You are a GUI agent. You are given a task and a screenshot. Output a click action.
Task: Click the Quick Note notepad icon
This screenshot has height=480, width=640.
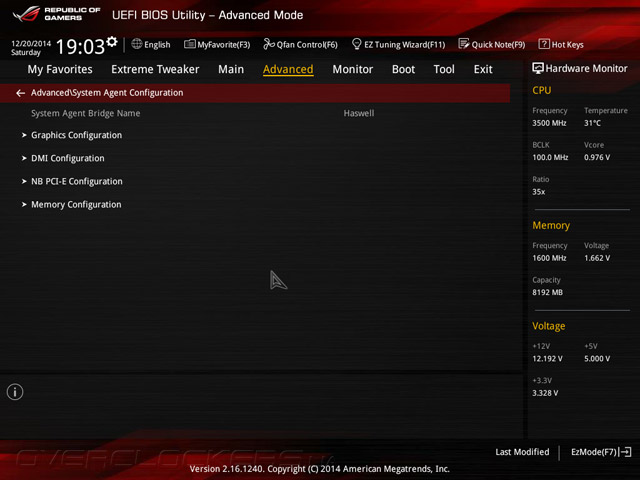pyautogui.click(x=464, y=44)
